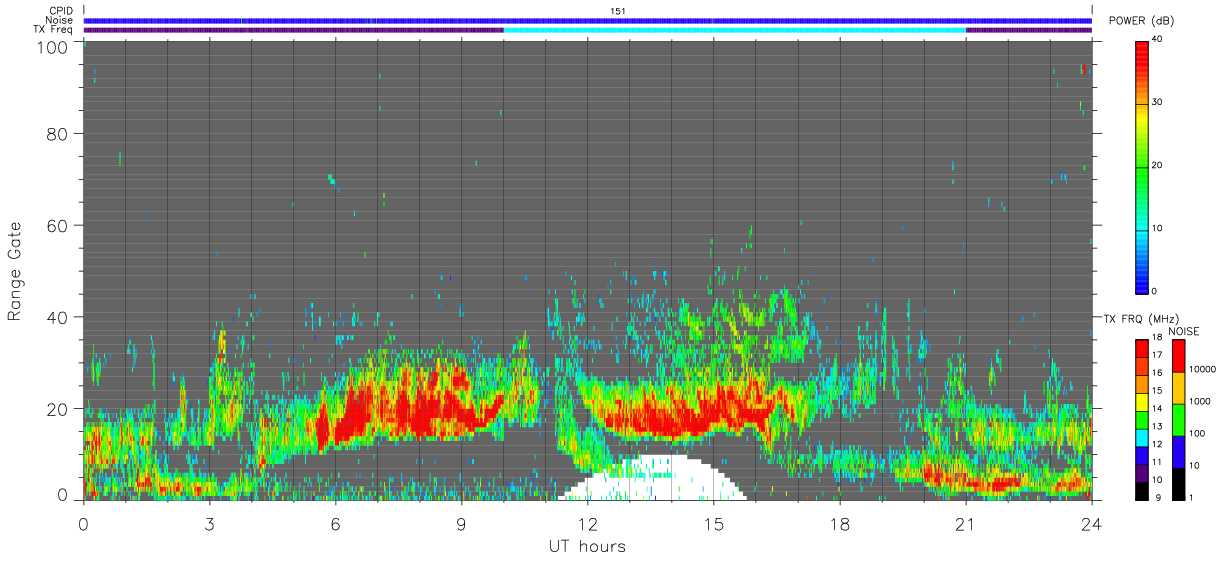Viewport: 1228px width, 567px height.
Task: Click the noise scale label '10000'
Action: tap(1201, 370)
